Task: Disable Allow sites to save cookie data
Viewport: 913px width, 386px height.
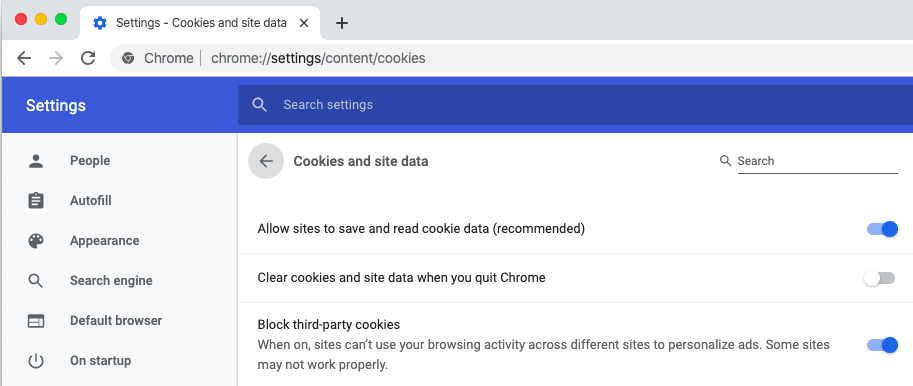Action: pos(882,229)
